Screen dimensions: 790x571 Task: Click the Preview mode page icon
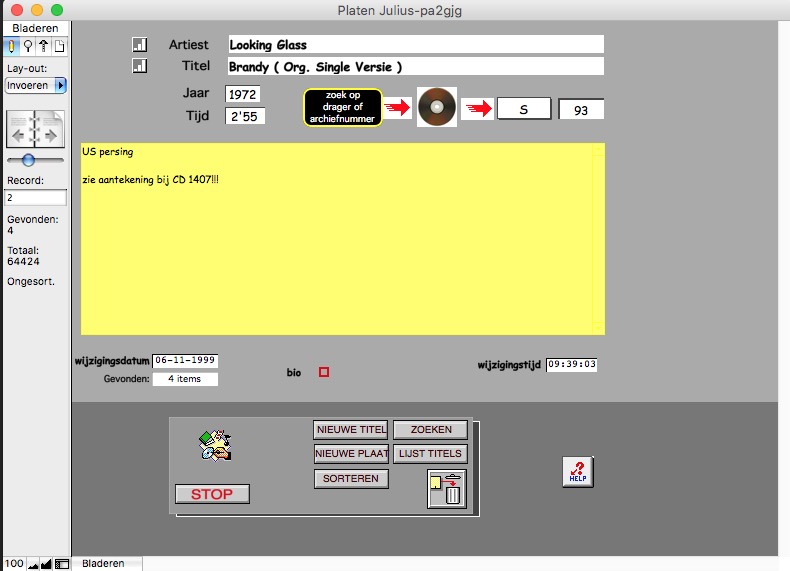click(59, 46)
